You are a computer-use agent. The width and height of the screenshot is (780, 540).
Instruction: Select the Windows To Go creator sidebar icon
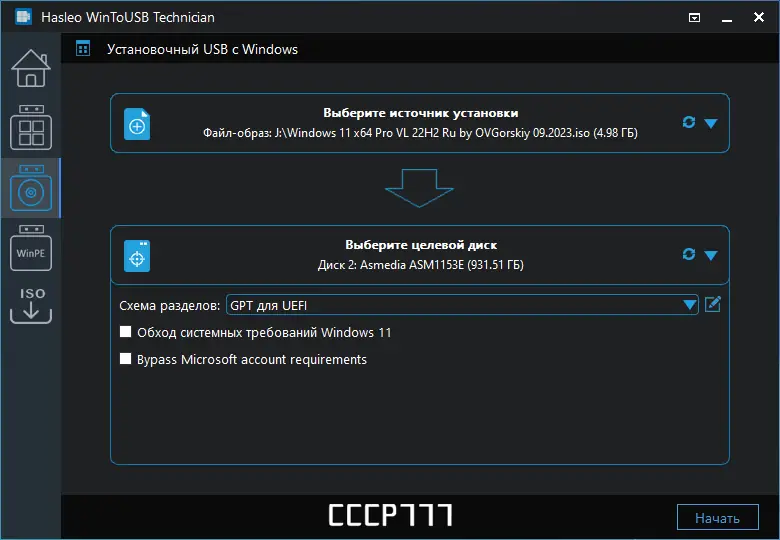point(31,127)
